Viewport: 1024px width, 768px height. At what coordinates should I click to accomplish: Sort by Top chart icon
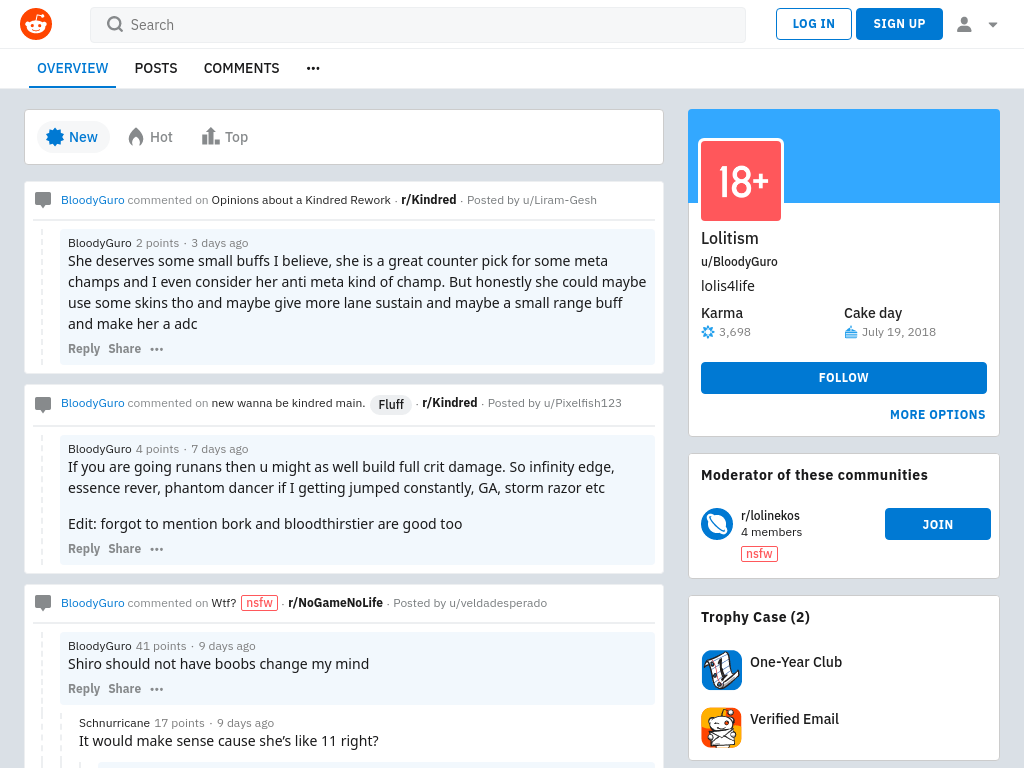coord(210,136)
